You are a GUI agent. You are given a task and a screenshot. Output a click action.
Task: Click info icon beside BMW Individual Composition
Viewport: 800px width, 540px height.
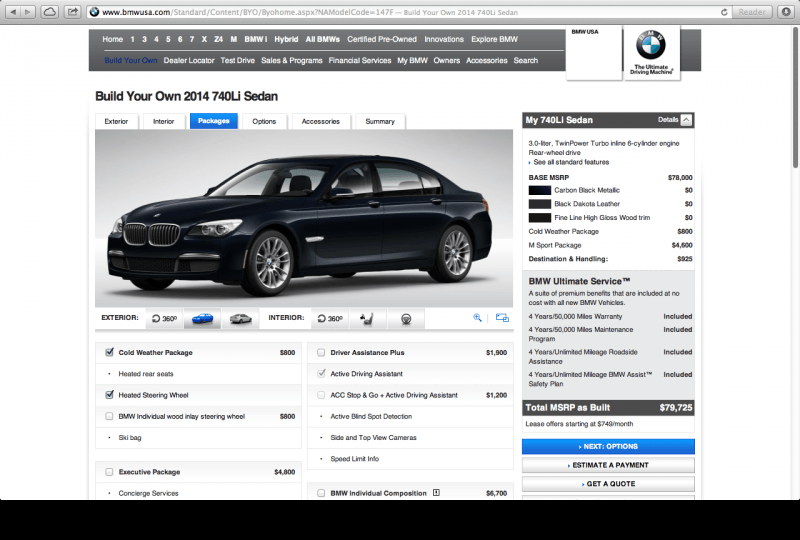[x=436, y=493]
